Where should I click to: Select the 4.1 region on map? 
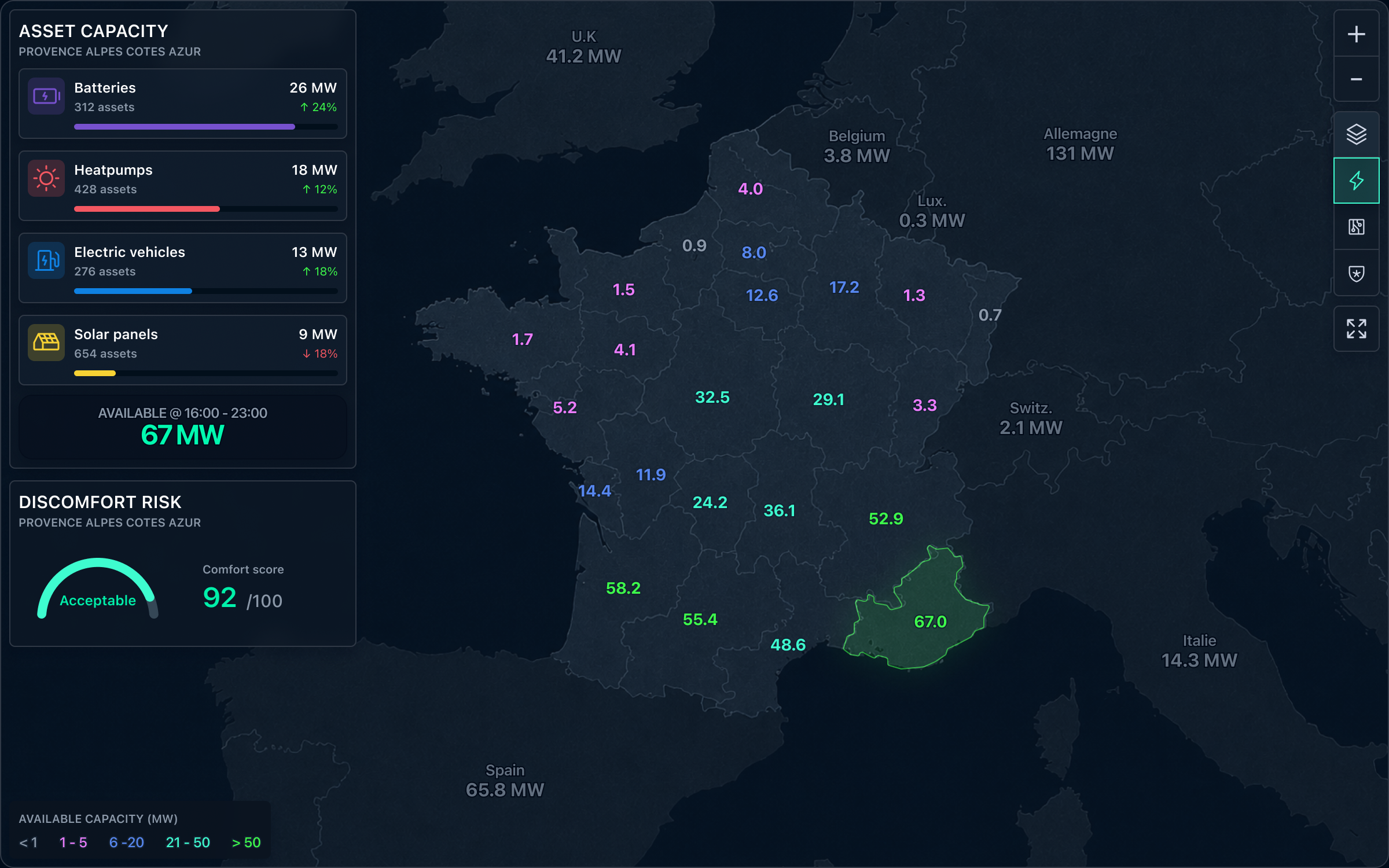pos(624,350)
